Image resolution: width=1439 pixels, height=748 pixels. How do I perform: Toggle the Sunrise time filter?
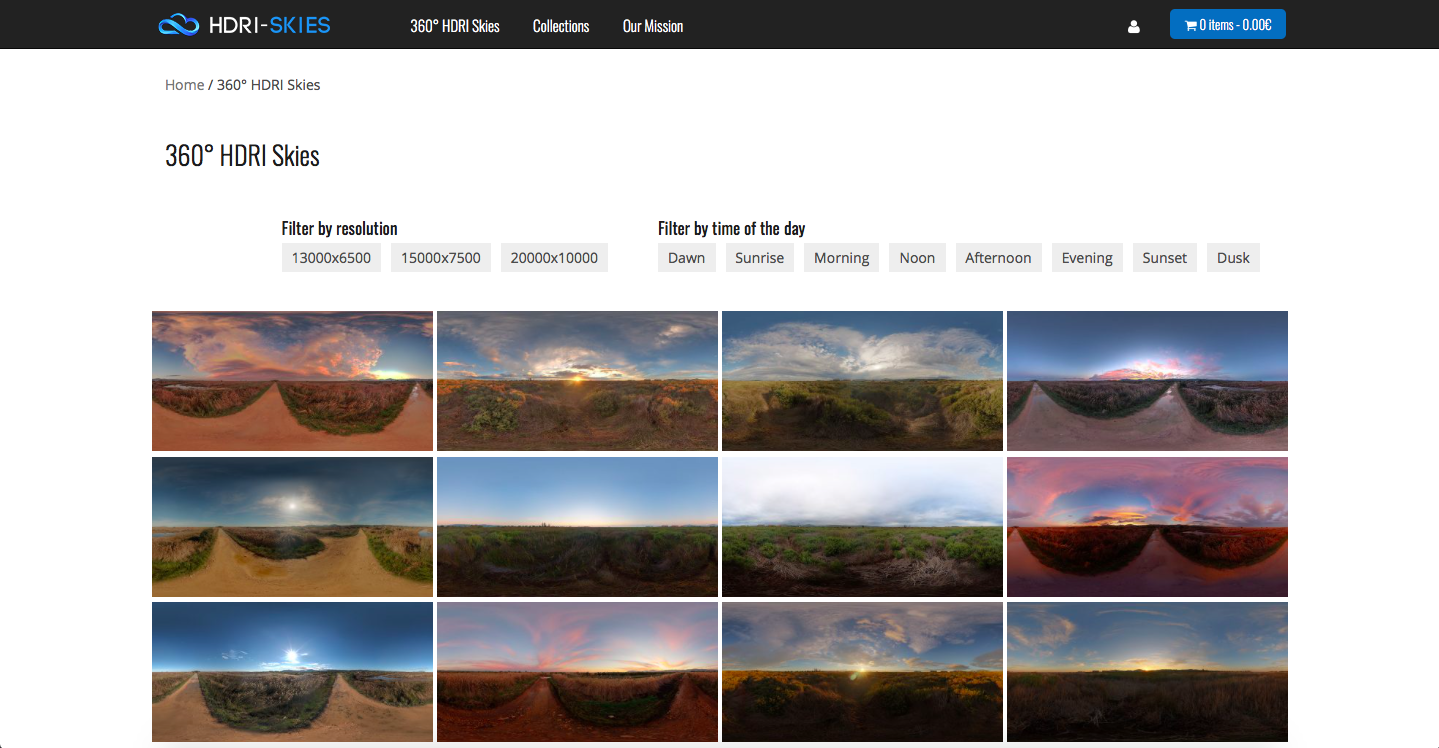(760, 258)
